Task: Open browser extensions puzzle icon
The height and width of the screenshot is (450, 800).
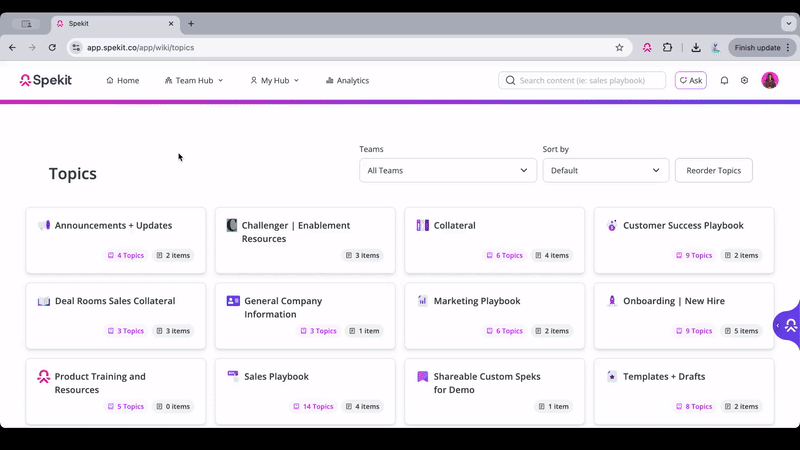Action: coord(668,47)
